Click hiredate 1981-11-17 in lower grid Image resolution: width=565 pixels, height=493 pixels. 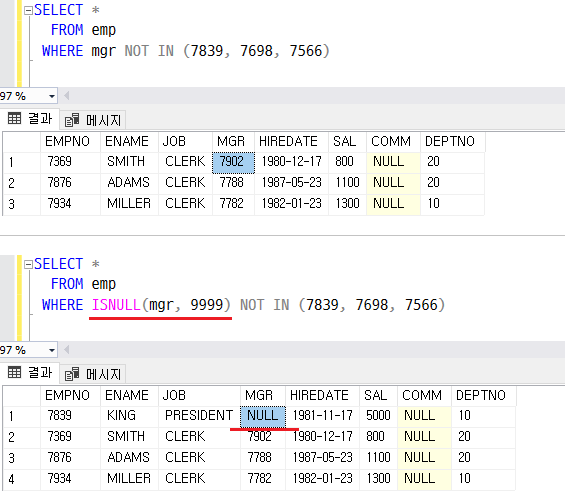pos(322,417)
